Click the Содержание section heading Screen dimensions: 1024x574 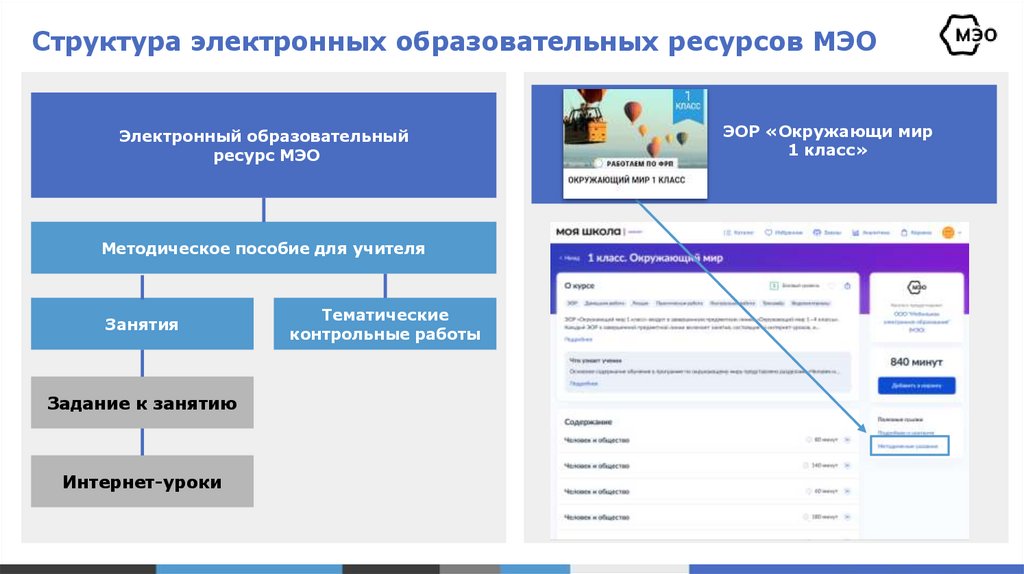(x=588, y=422)
